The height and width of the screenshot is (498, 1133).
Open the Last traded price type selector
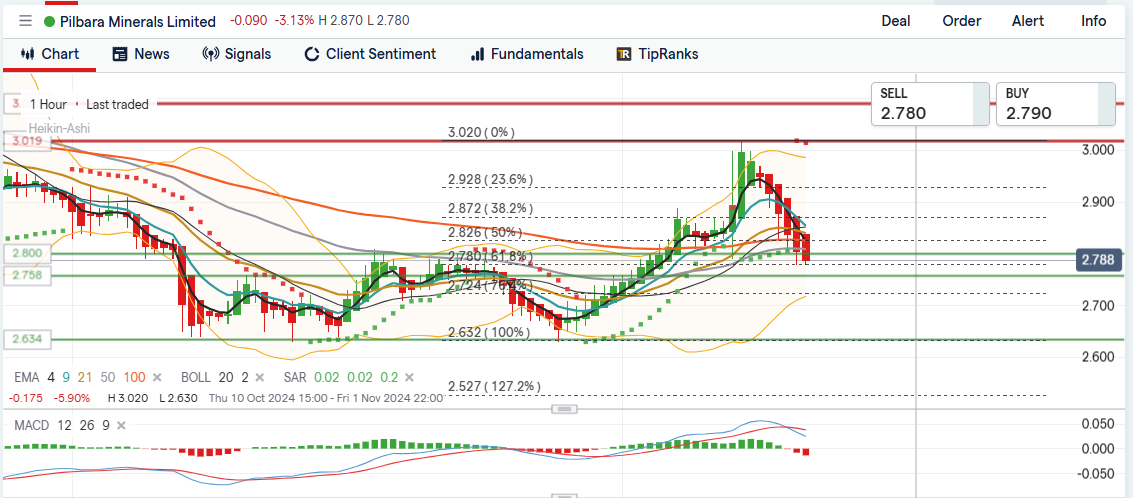pos(117,104)
